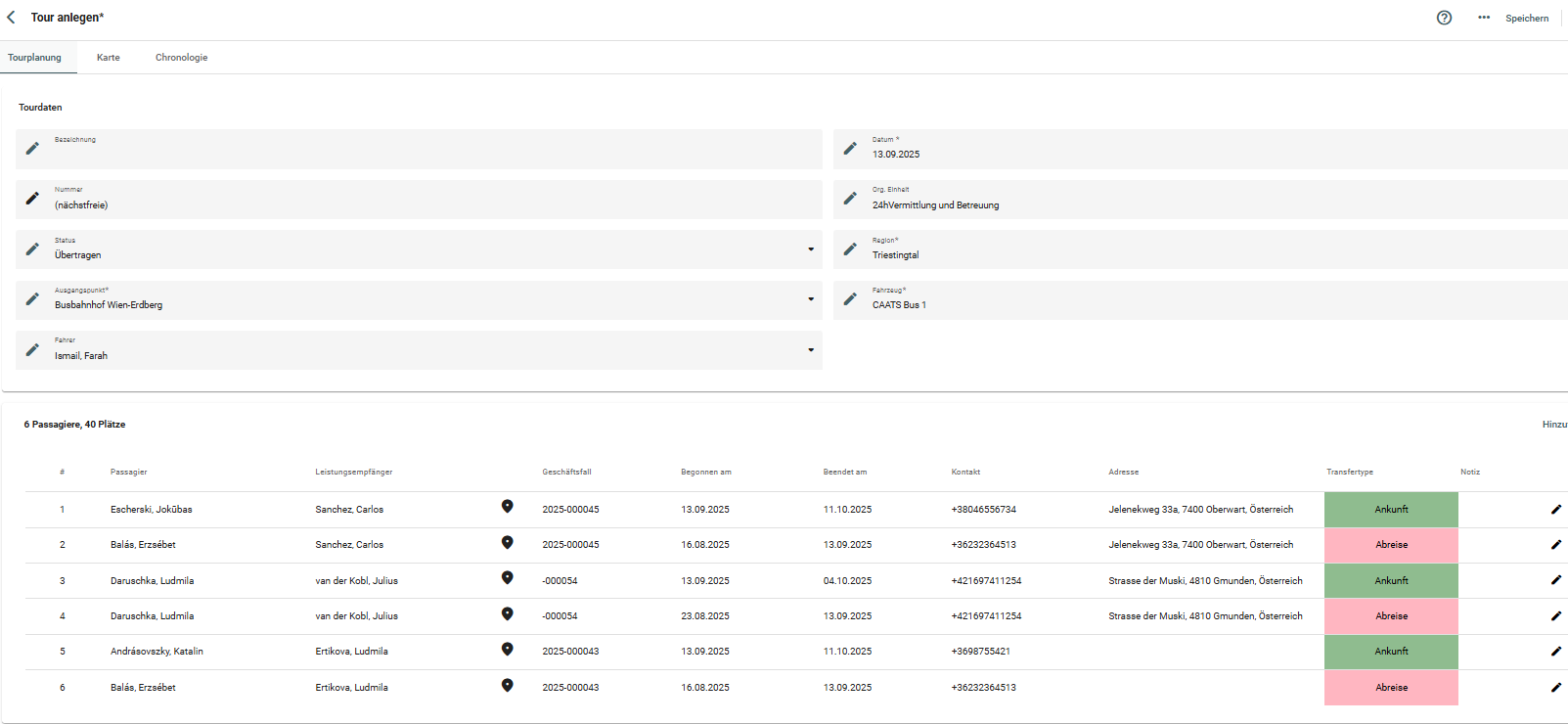Viewport: 1568px width, 724px height.
Task: Click the green Ankunft badge in row 3
Action: click(x=1390, y=581)
